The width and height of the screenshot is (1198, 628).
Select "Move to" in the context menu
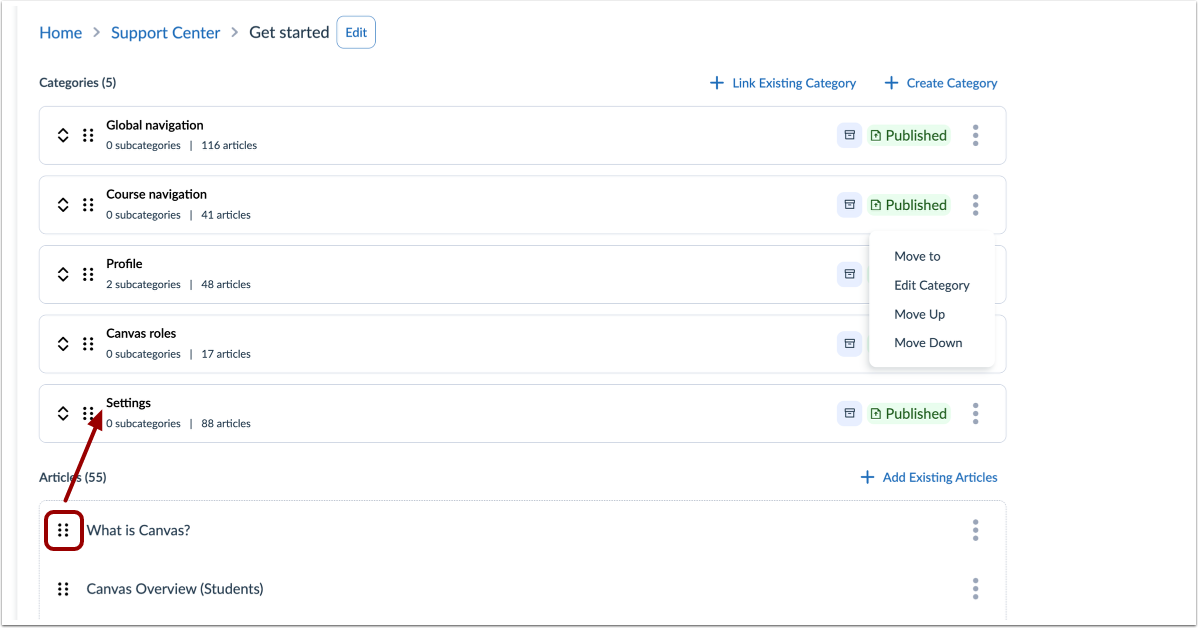[x=916, y=256]
